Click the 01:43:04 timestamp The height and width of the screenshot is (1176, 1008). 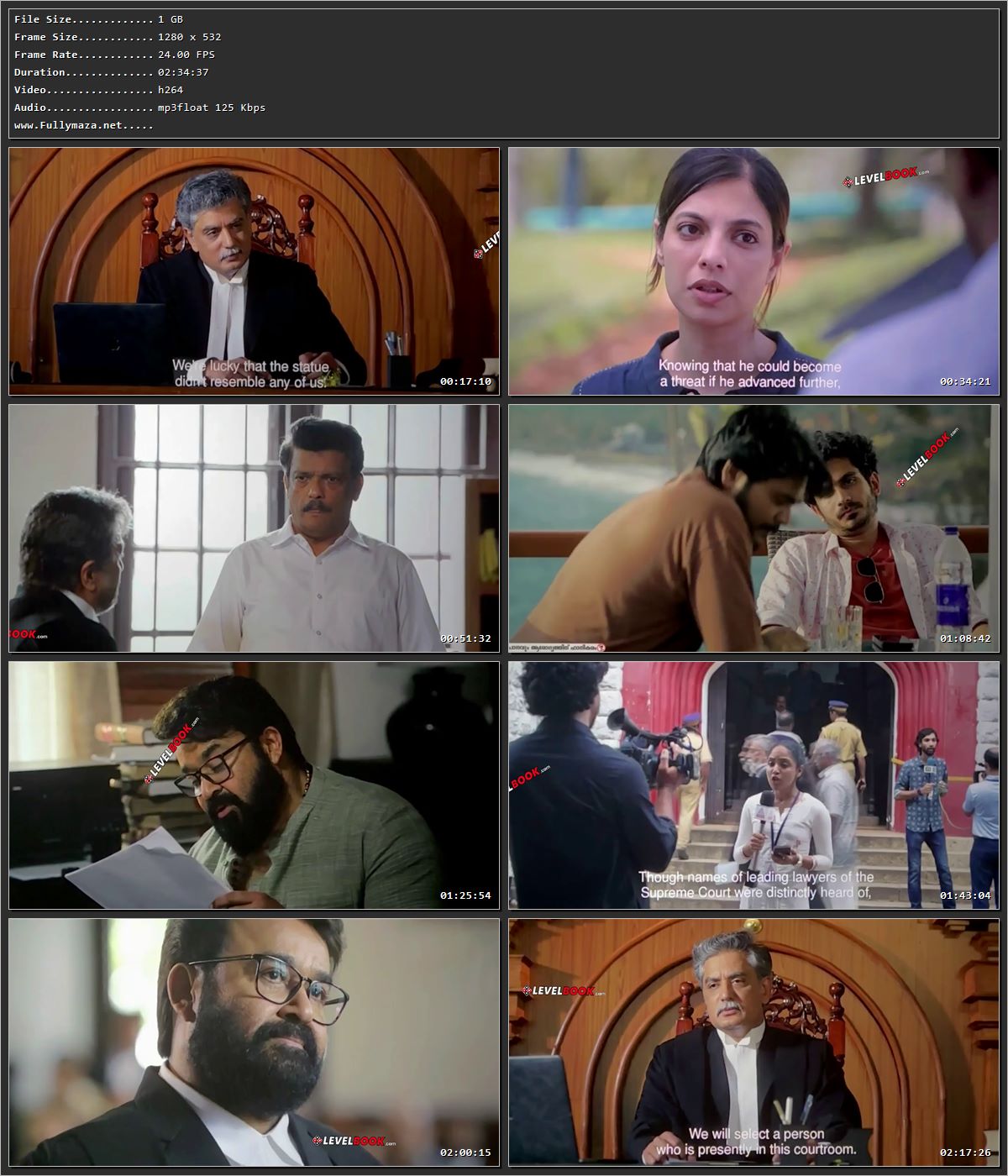pyautogui.click(x=965, y=895)
